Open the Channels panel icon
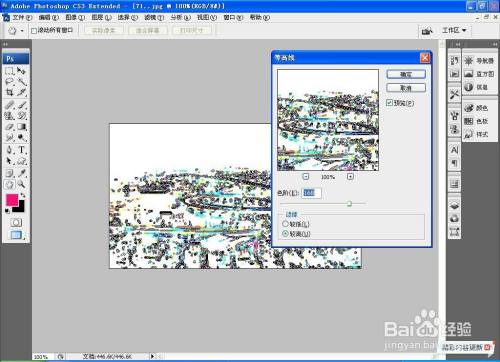Screen dimensions: 500x362 tap(454, 219)
